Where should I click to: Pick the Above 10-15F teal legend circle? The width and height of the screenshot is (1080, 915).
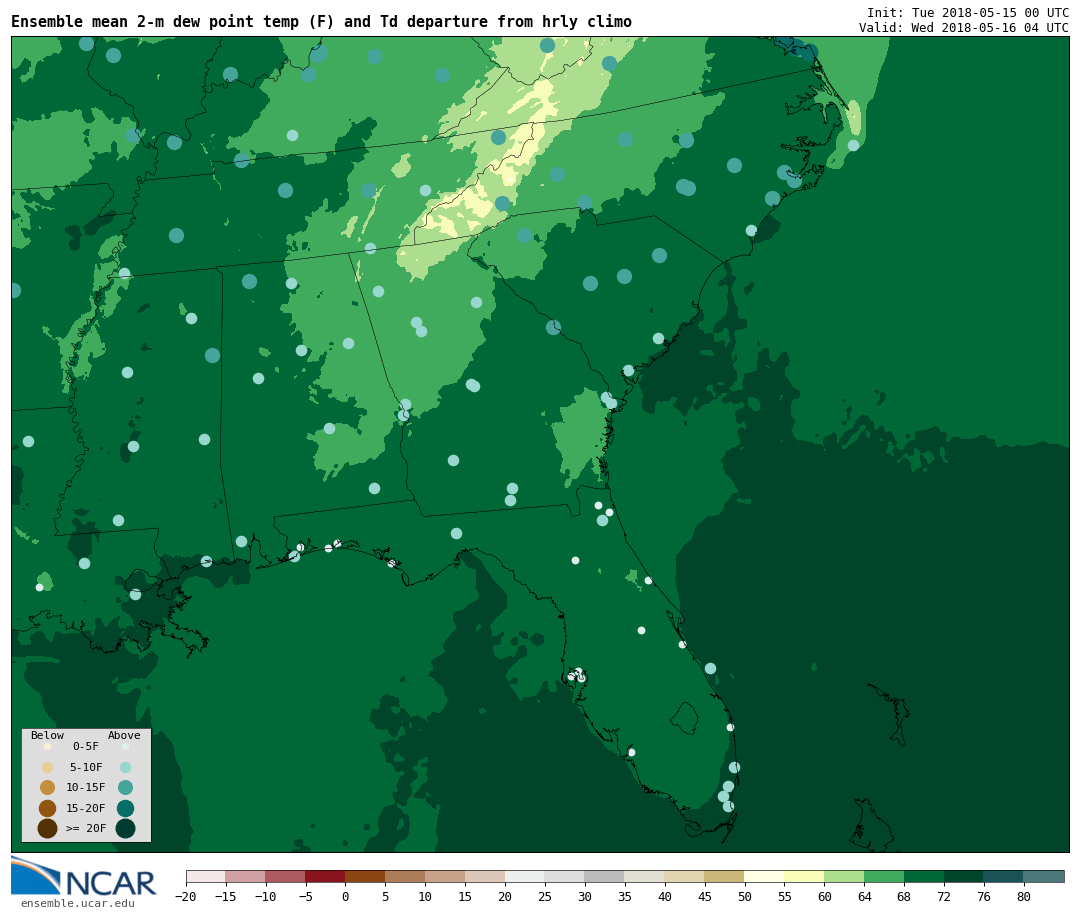(125, 788)
